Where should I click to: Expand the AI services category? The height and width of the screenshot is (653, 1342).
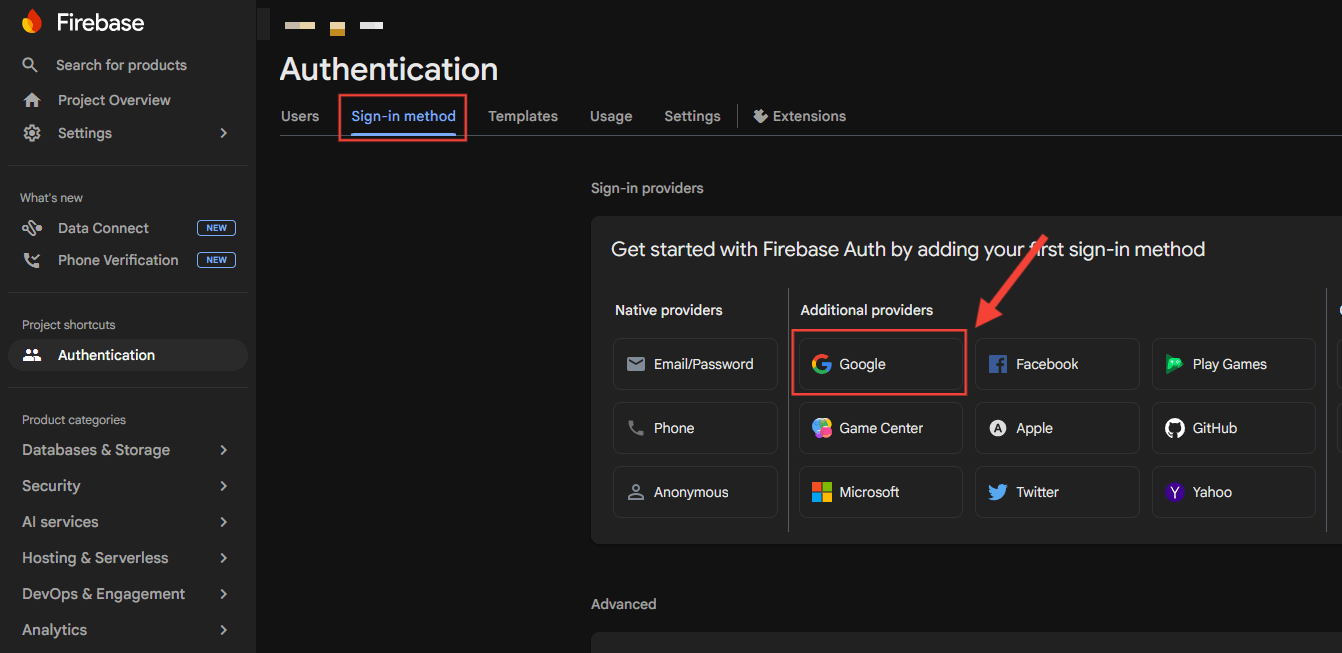(x=224, y=522)
